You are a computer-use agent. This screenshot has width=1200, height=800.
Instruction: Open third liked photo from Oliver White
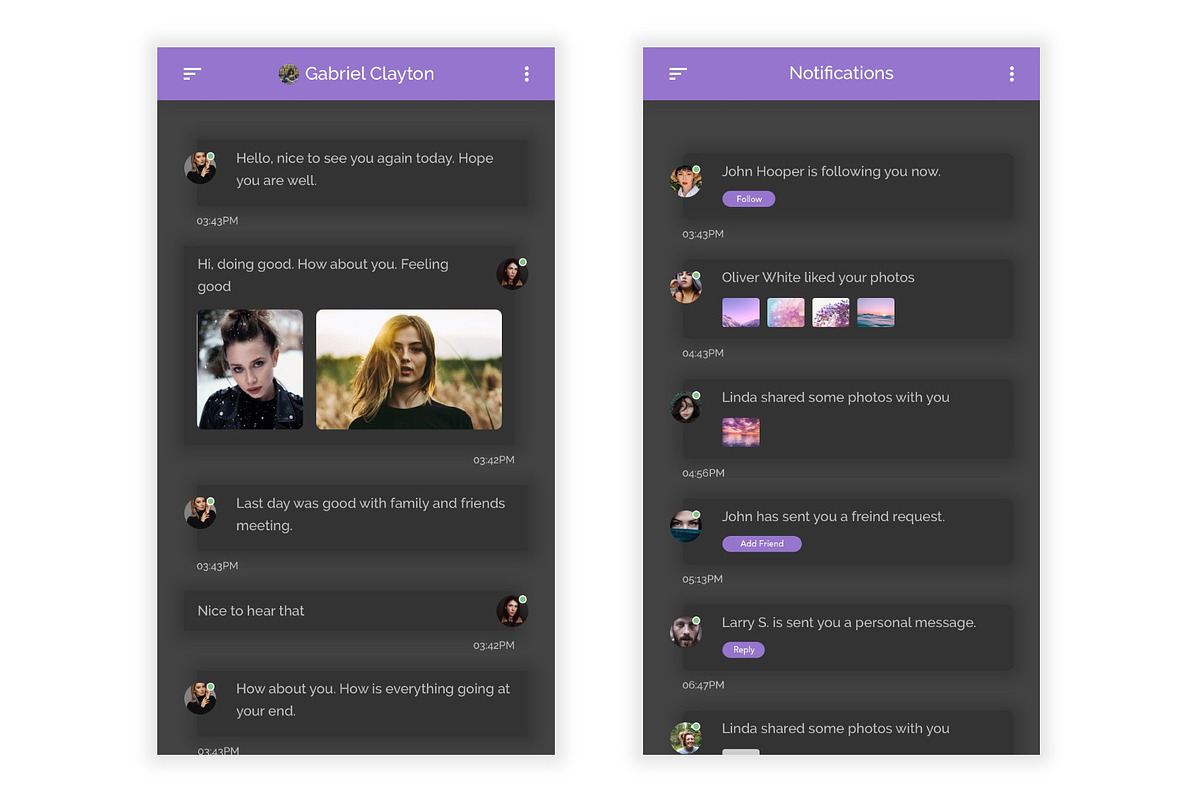point(831,312)
